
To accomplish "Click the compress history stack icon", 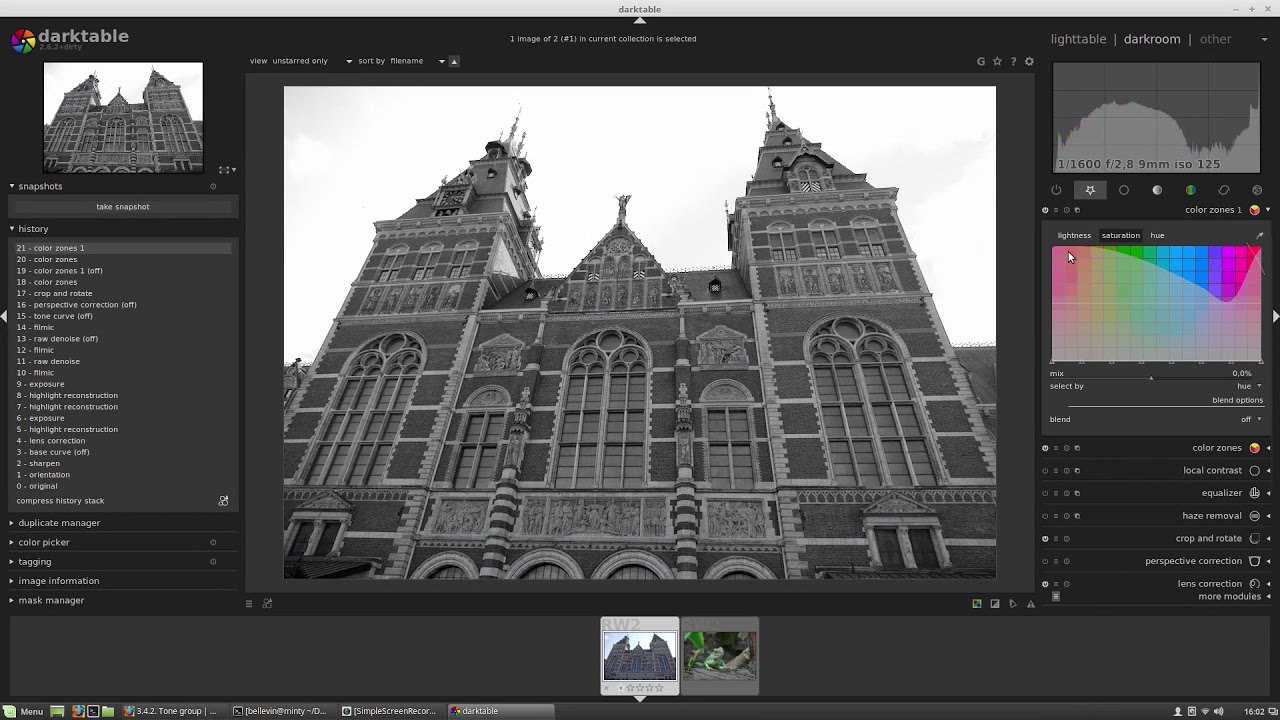I will (223, 501).
